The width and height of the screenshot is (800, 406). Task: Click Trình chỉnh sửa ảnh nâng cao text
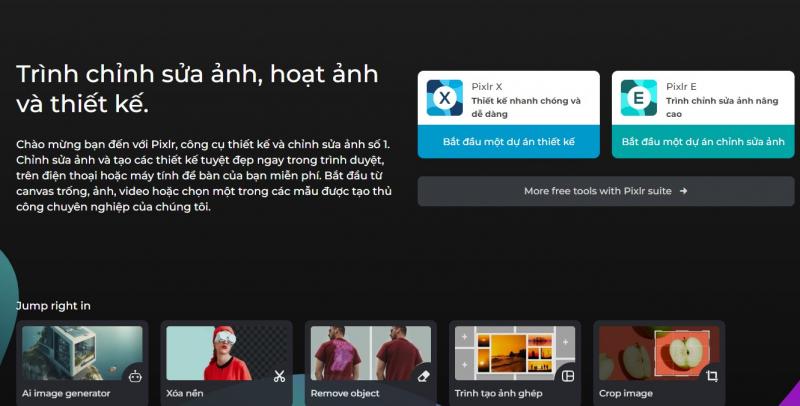[722, 107]
